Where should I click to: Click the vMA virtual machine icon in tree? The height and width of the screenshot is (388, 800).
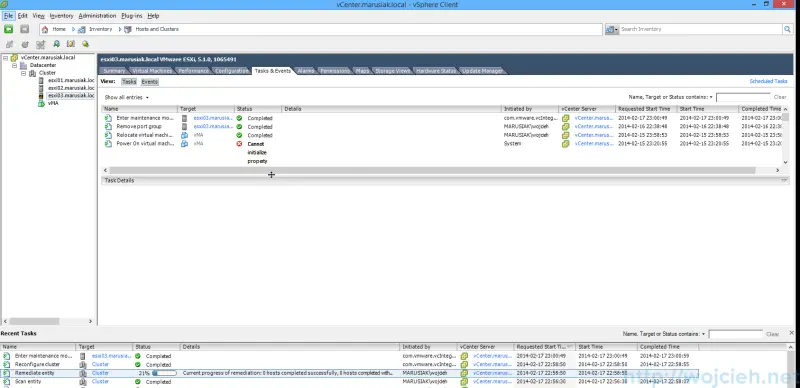tap(41, 103)
